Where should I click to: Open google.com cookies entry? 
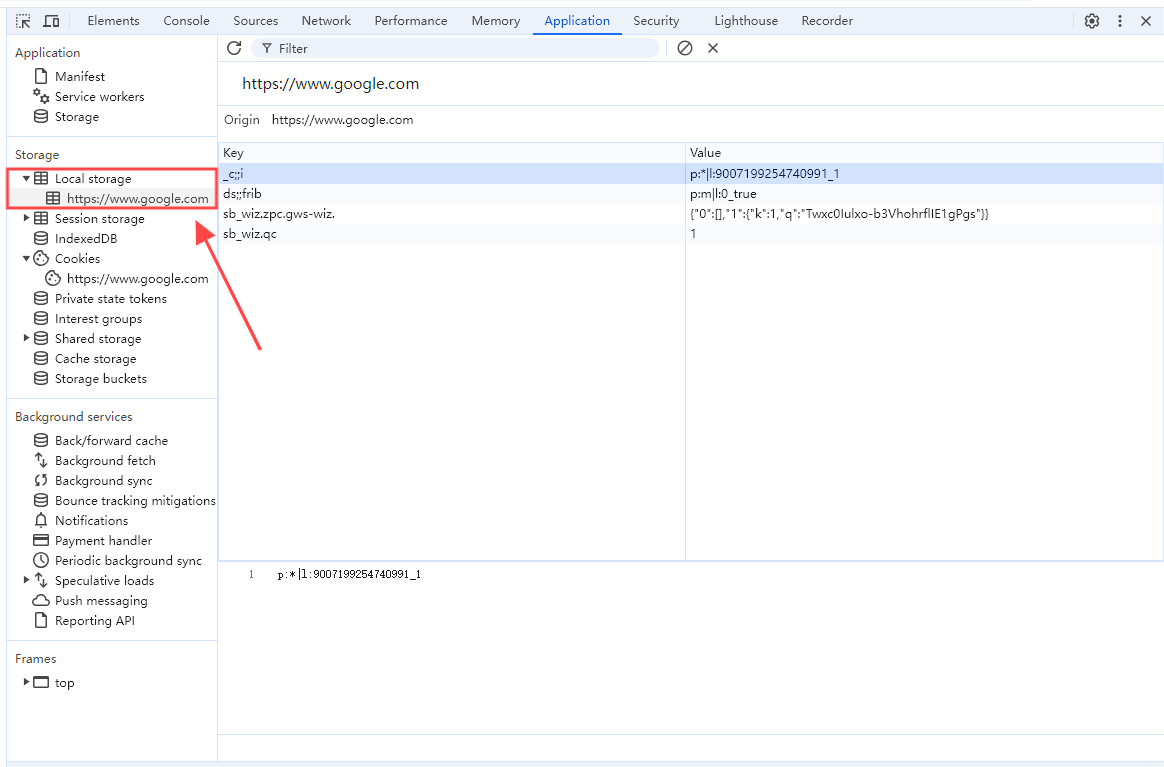click(x=137, y=278)
